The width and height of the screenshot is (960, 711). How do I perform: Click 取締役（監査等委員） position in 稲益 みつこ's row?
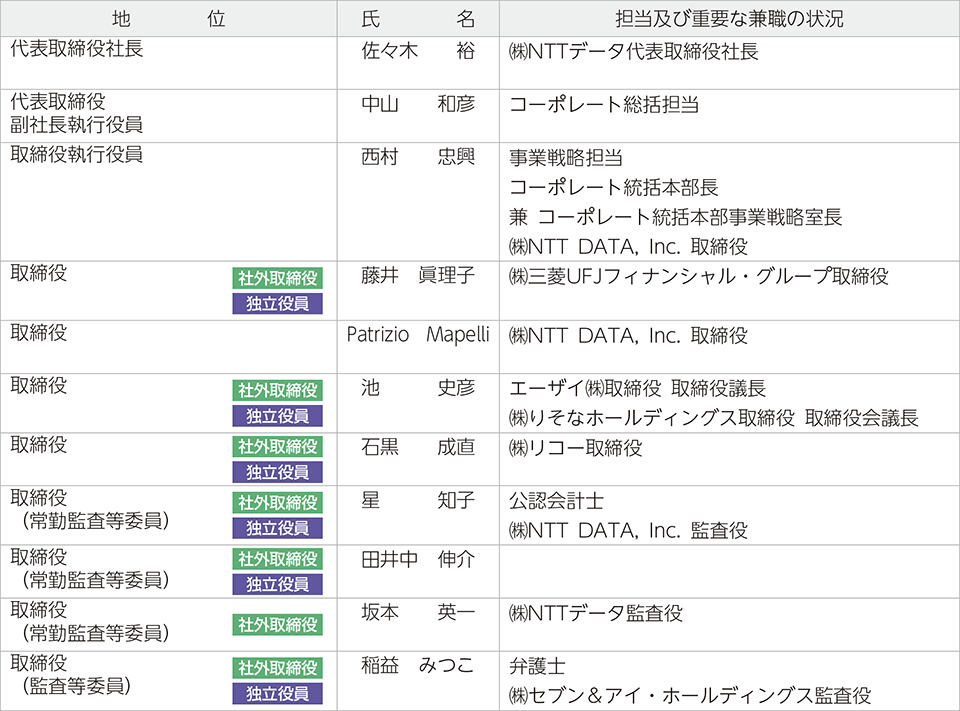[70, 674]
